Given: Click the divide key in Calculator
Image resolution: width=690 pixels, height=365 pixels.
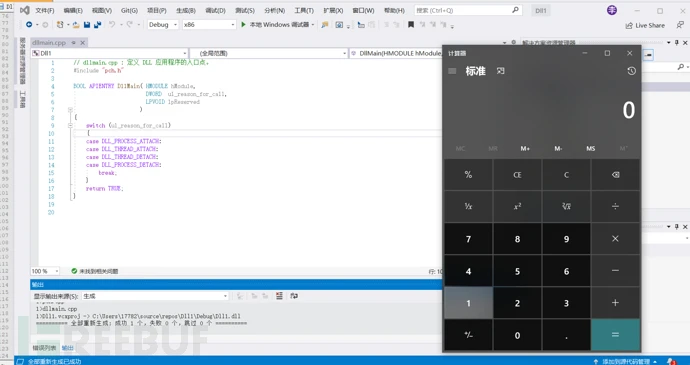Looking at the screenshot, I should tap(616, 206).
